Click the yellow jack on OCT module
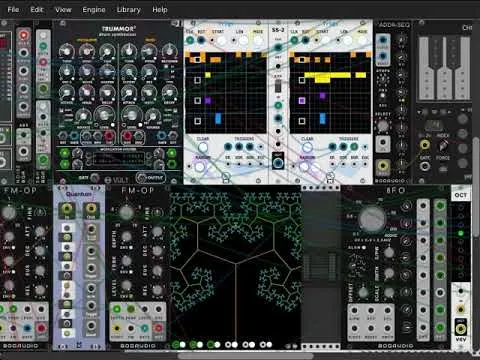 coord(461,329)
